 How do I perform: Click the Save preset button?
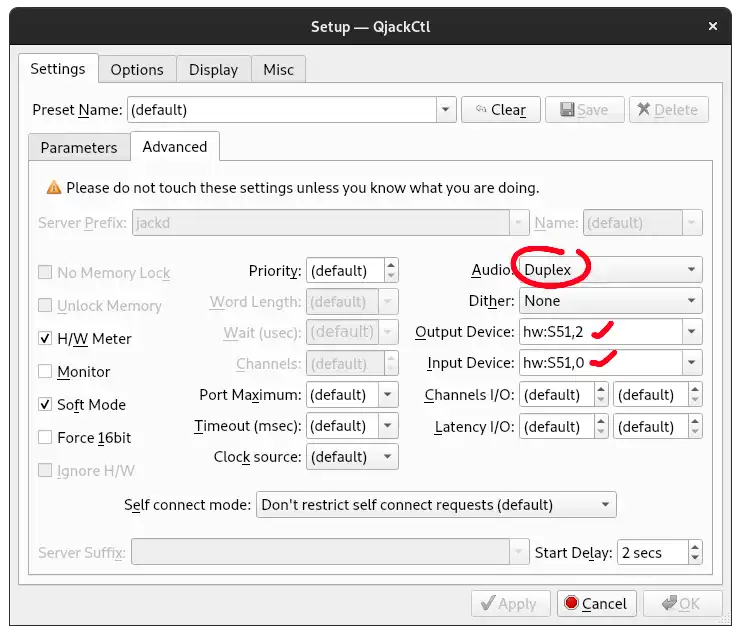pyautogui.click(x=585, y=110)
